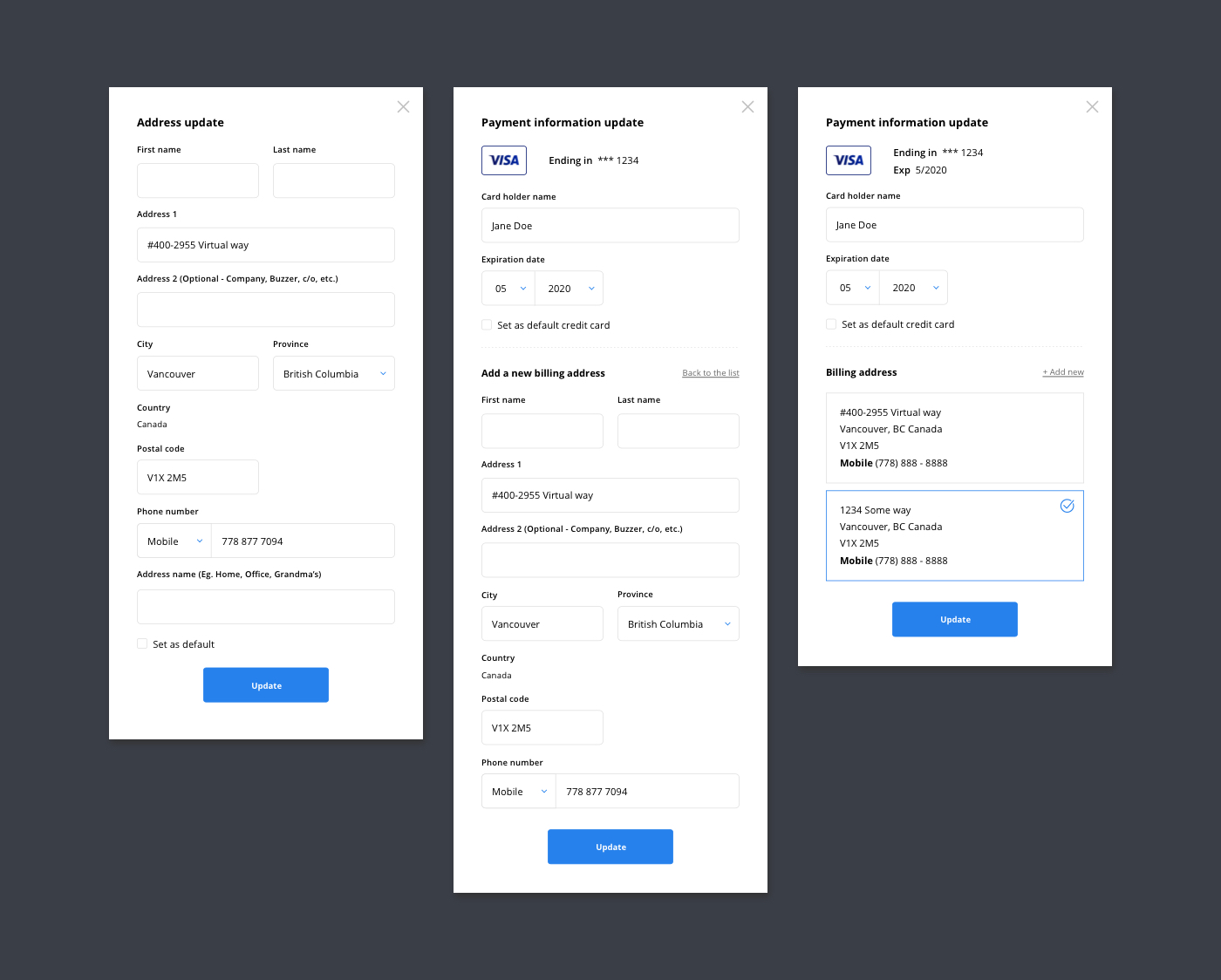Click Address 1 field in the new billing address form

pyautogui.click(x=610, y=495)
